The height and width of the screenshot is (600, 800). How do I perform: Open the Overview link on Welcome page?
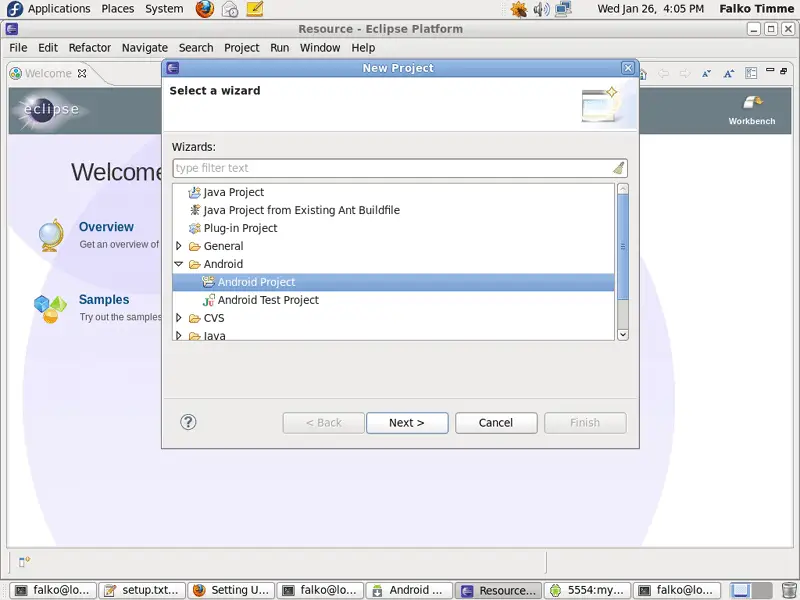tap(106, 227)
